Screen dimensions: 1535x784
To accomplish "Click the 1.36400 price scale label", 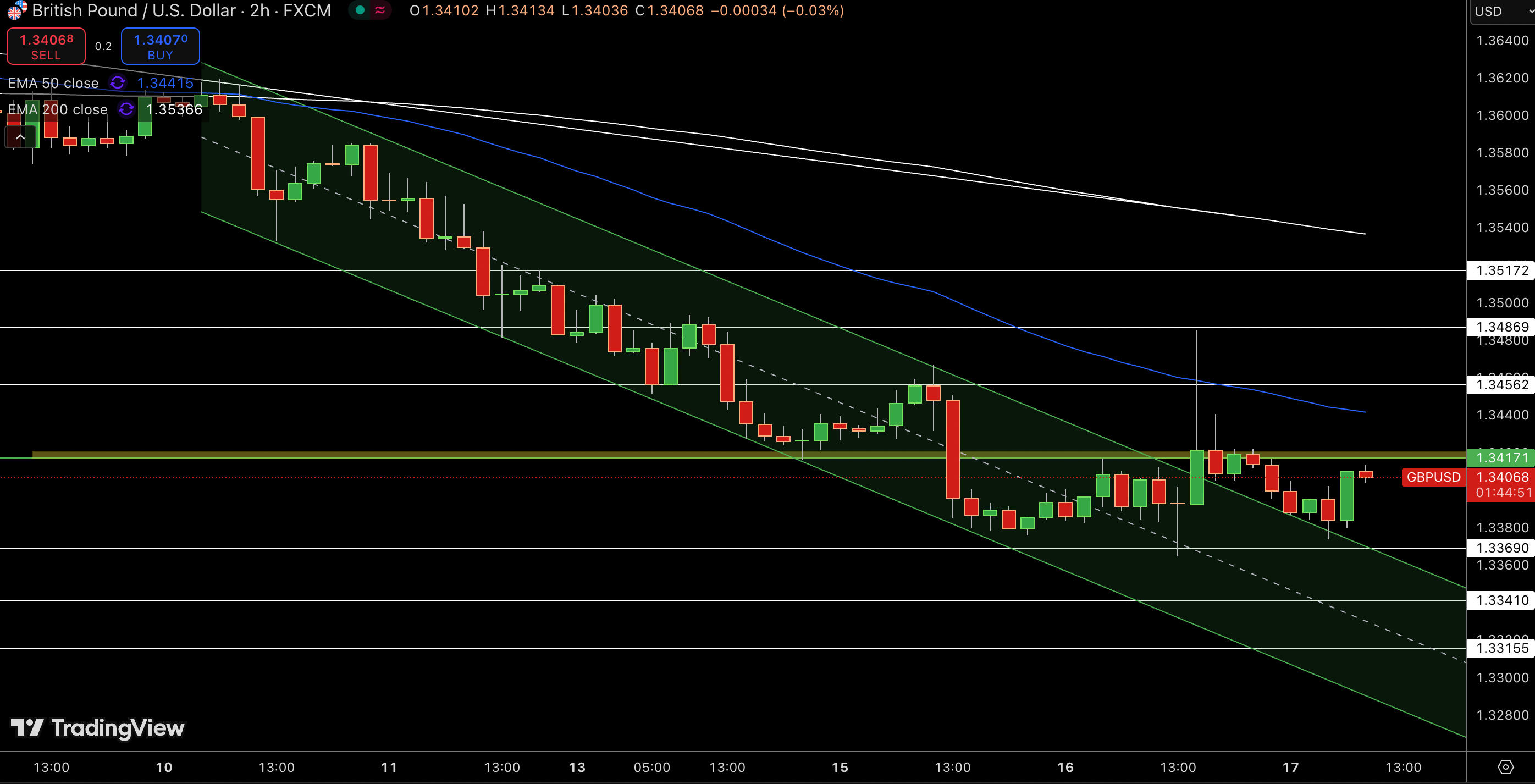I will (x=1502, y=41).
